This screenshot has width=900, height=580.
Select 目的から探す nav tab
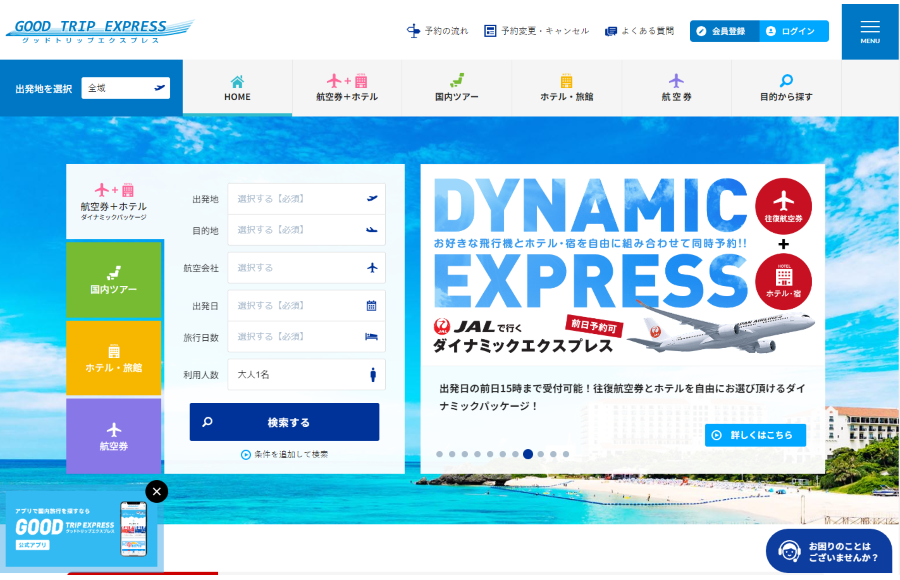(x=786, y=88)
